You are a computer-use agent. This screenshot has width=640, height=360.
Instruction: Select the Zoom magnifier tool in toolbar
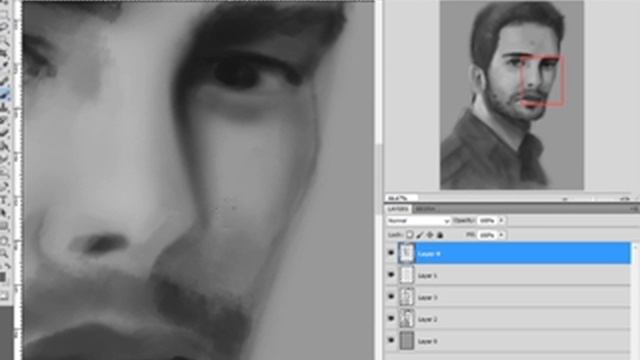click(4, 254)
